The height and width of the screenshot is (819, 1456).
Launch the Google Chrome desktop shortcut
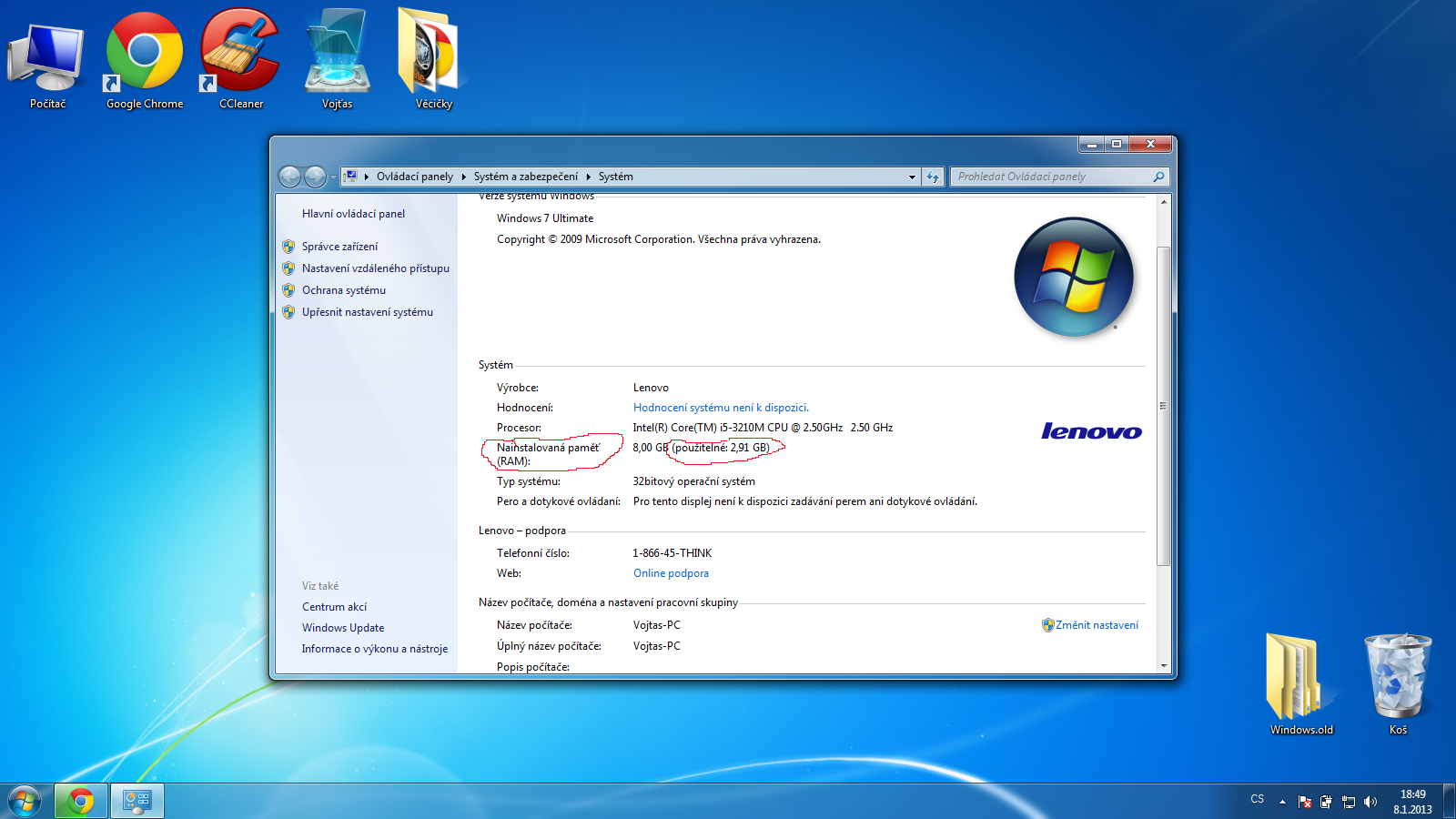(145, 60)
